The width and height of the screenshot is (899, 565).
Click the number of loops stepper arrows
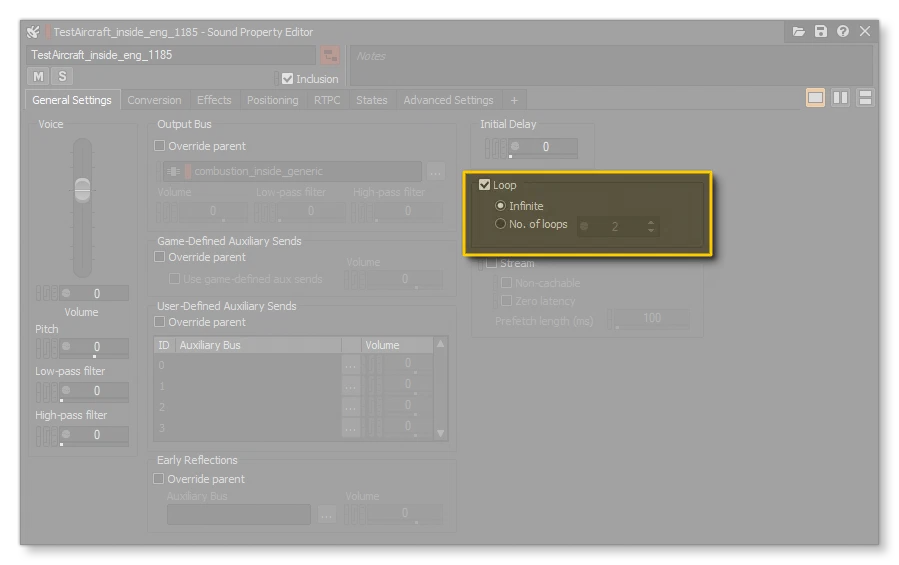tap(651, 226)
